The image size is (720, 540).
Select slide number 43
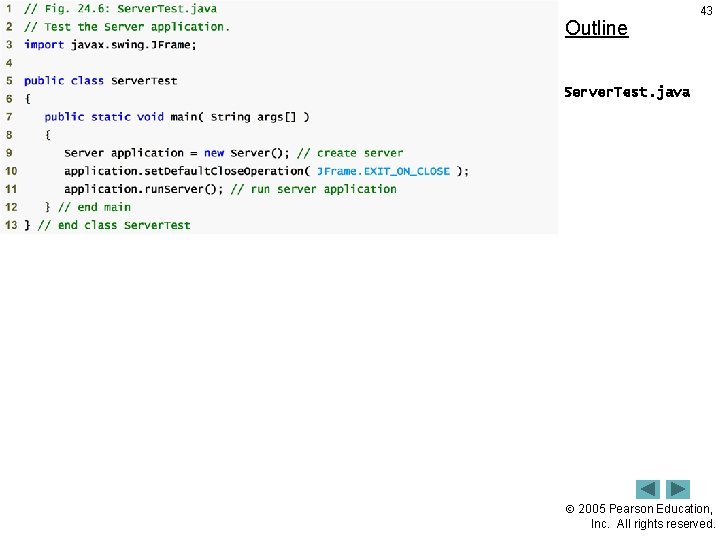pos(706,11)
